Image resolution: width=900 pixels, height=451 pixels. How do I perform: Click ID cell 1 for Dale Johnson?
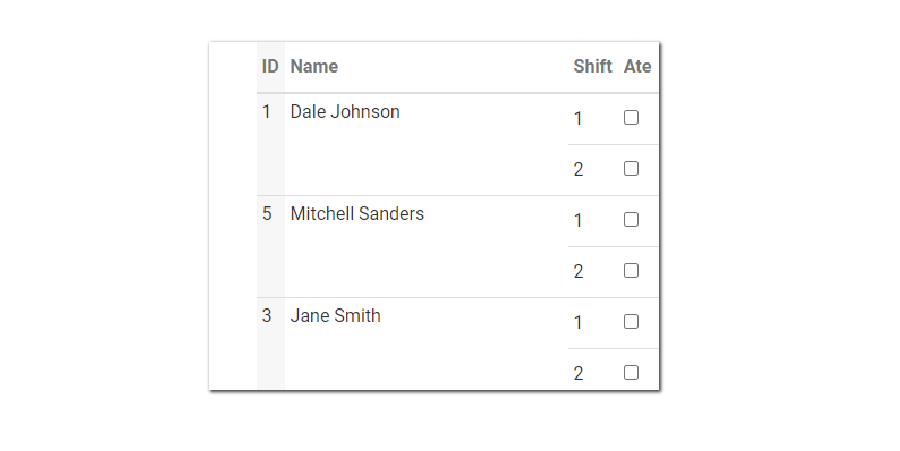[267, 112]
